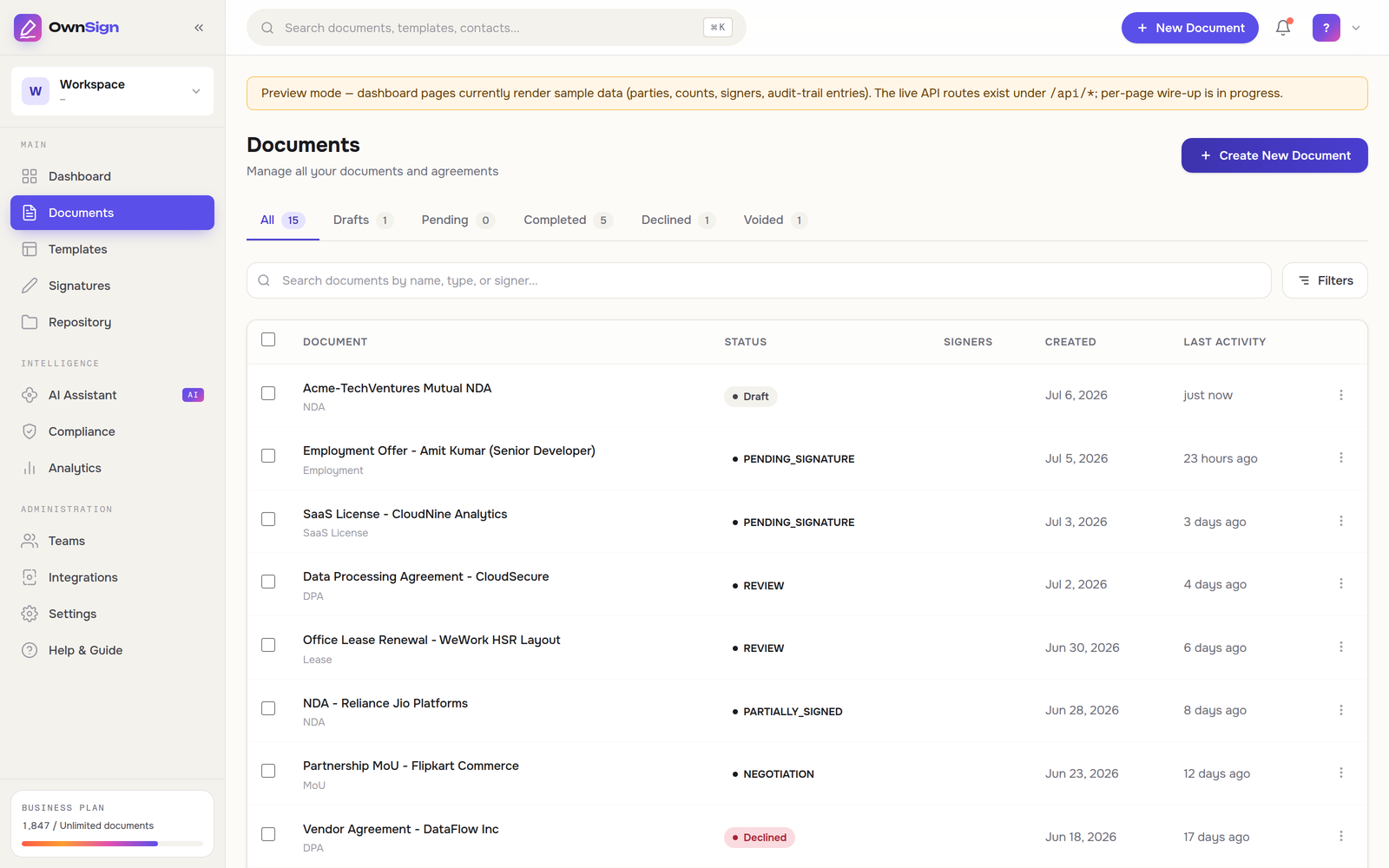
Task: Switch to the Voided tab
Action: coord(775,220)
